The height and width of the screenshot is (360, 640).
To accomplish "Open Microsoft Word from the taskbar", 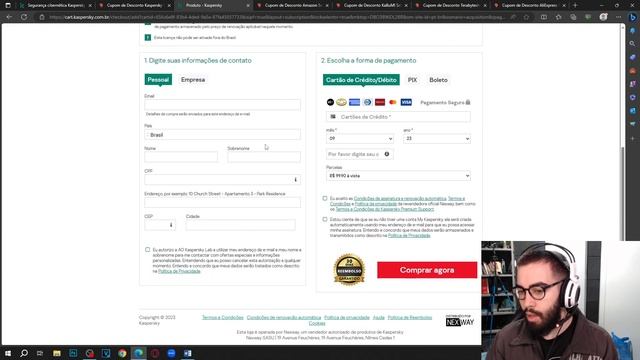I will [x=187, y=353].
